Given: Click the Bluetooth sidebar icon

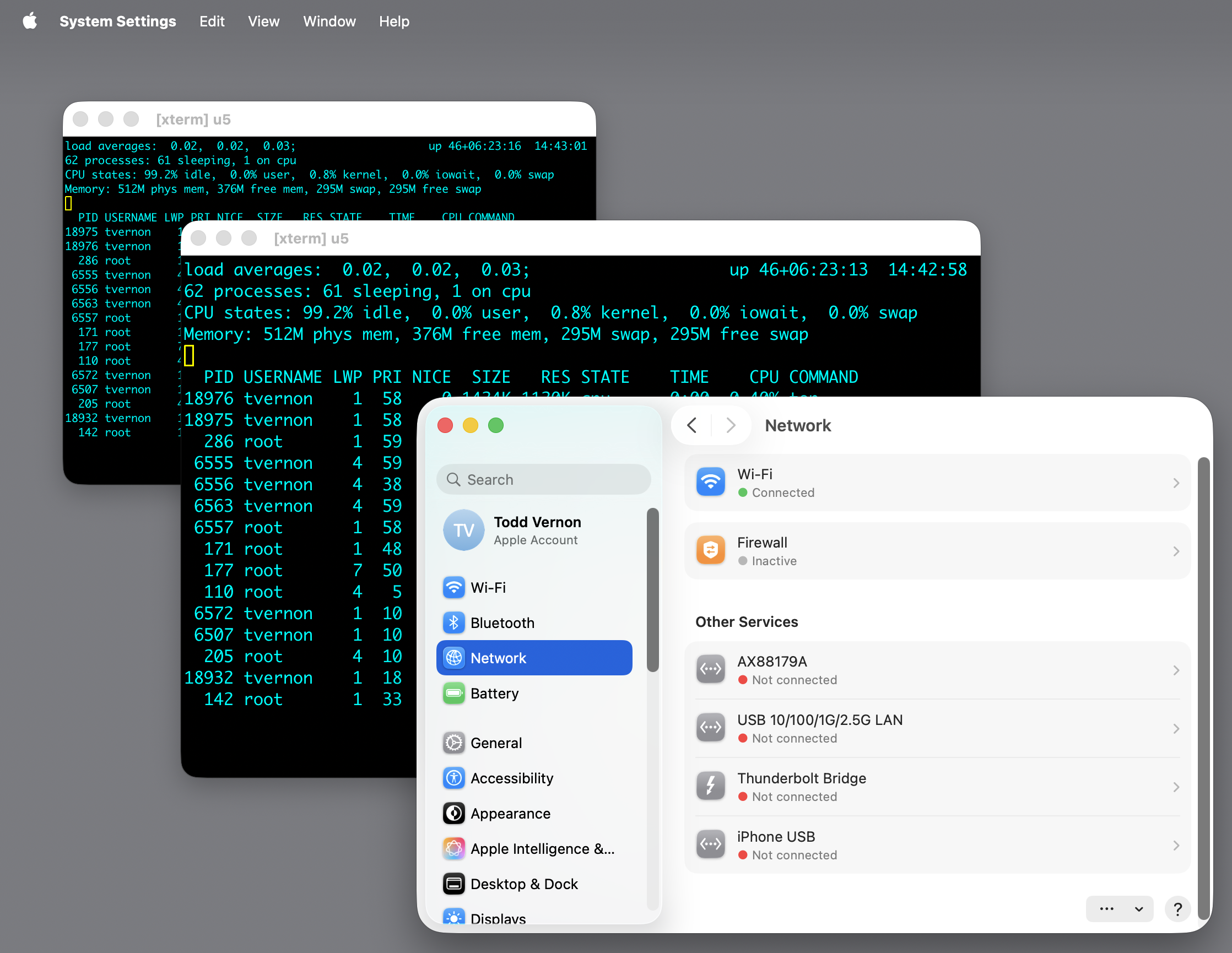Looking at the screenshot, I should click(x=453, y=622).
